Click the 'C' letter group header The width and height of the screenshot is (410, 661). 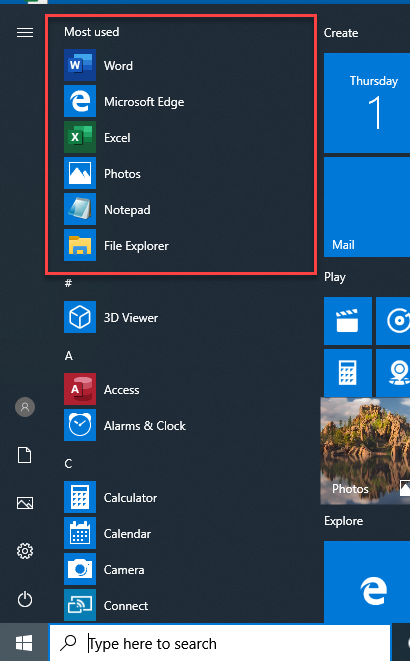tap(68, 464)
